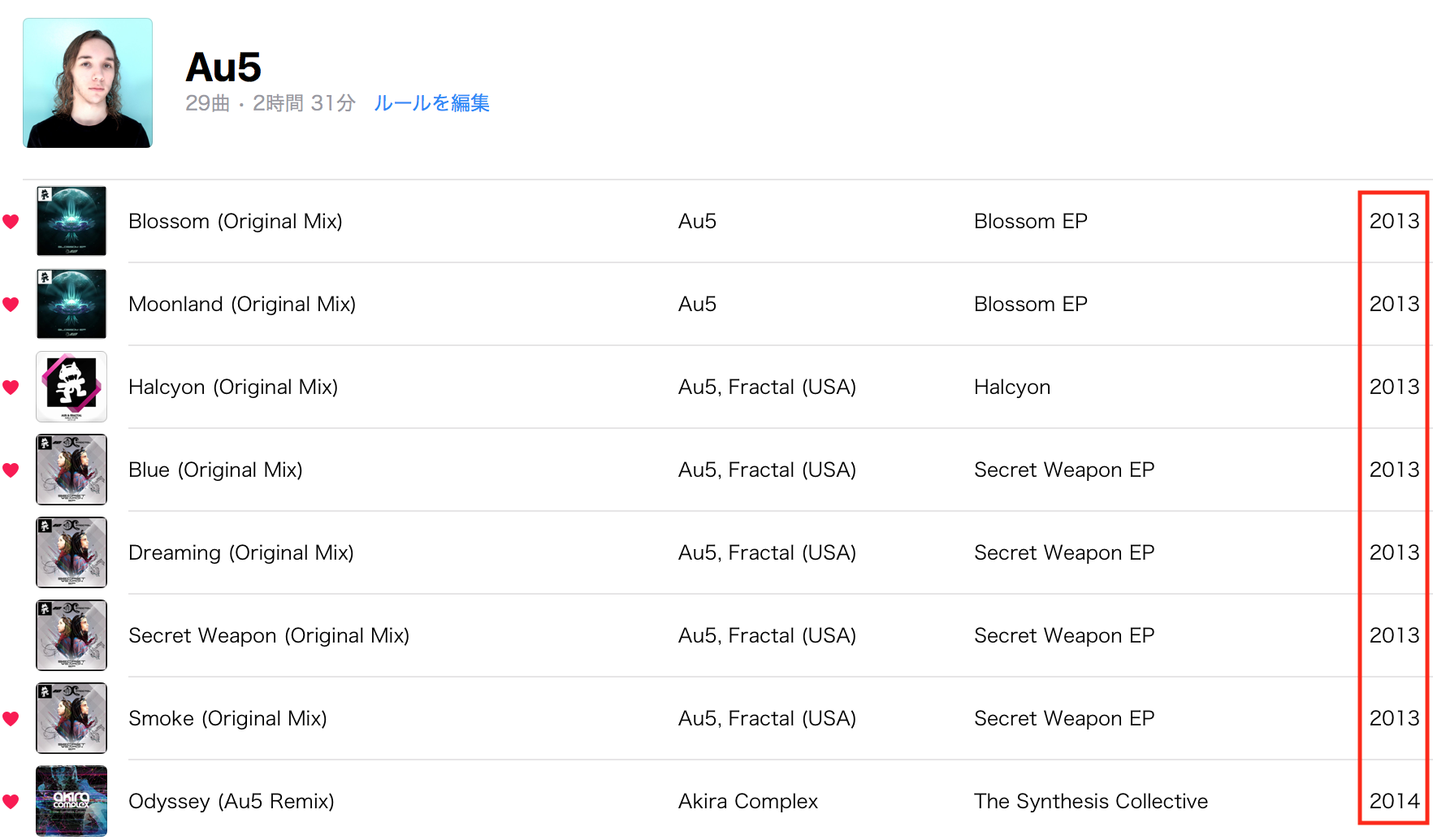Click the Akira Complex artist name

[747, 801]
